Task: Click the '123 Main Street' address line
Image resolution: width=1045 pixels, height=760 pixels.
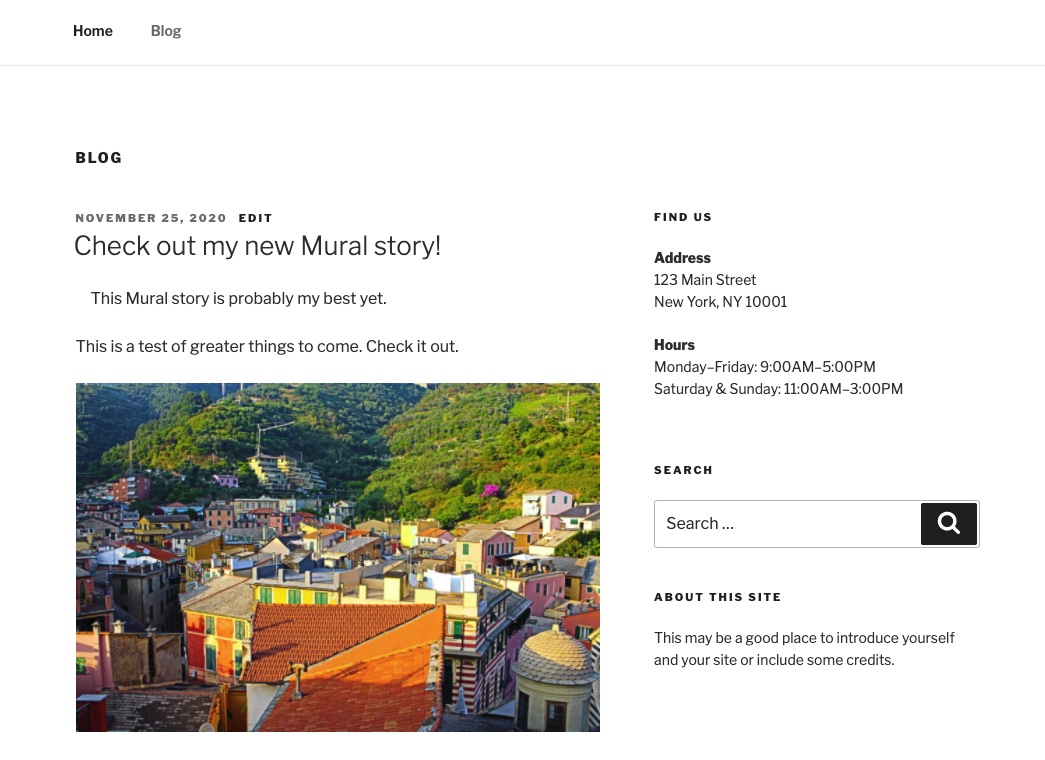Action: pos(705,280)
